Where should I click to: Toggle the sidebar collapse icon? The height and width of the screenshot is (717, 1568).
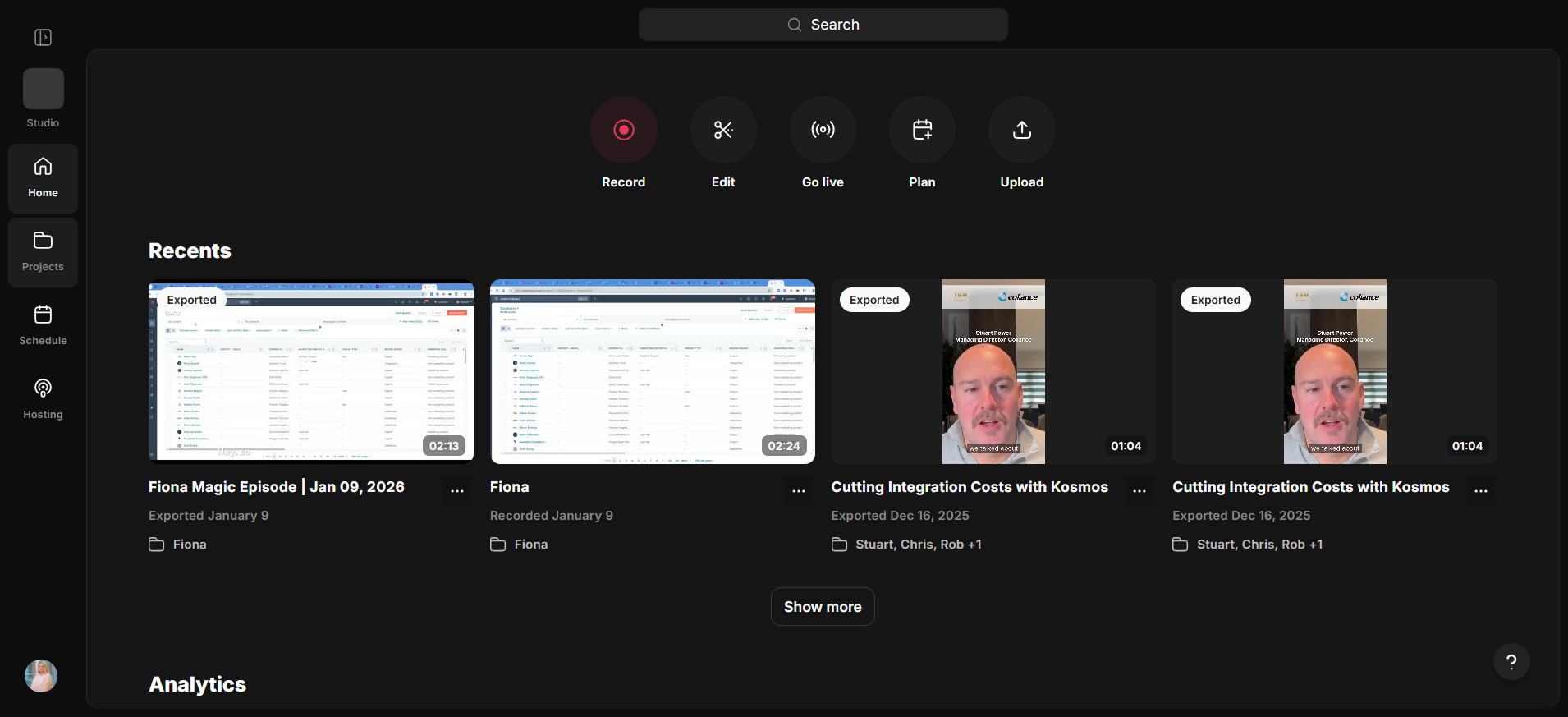click(x=44, y=38)
